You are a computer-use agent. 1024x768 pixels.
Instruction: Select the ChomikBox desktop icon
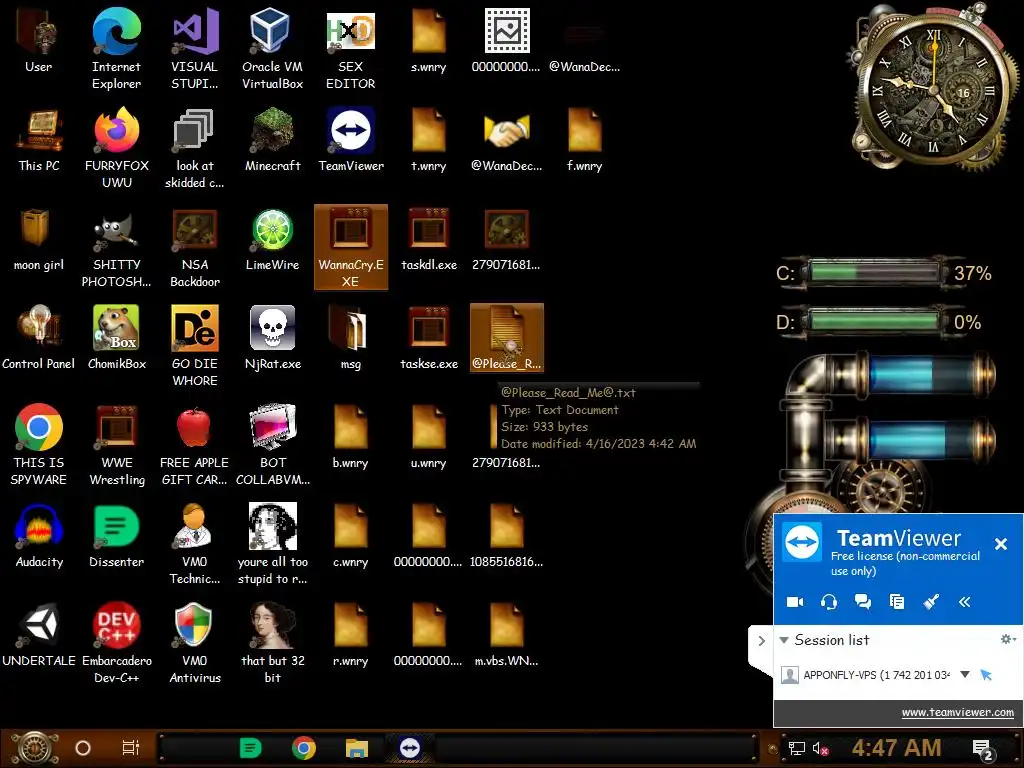pyautogui.click(x=117, y=338)
